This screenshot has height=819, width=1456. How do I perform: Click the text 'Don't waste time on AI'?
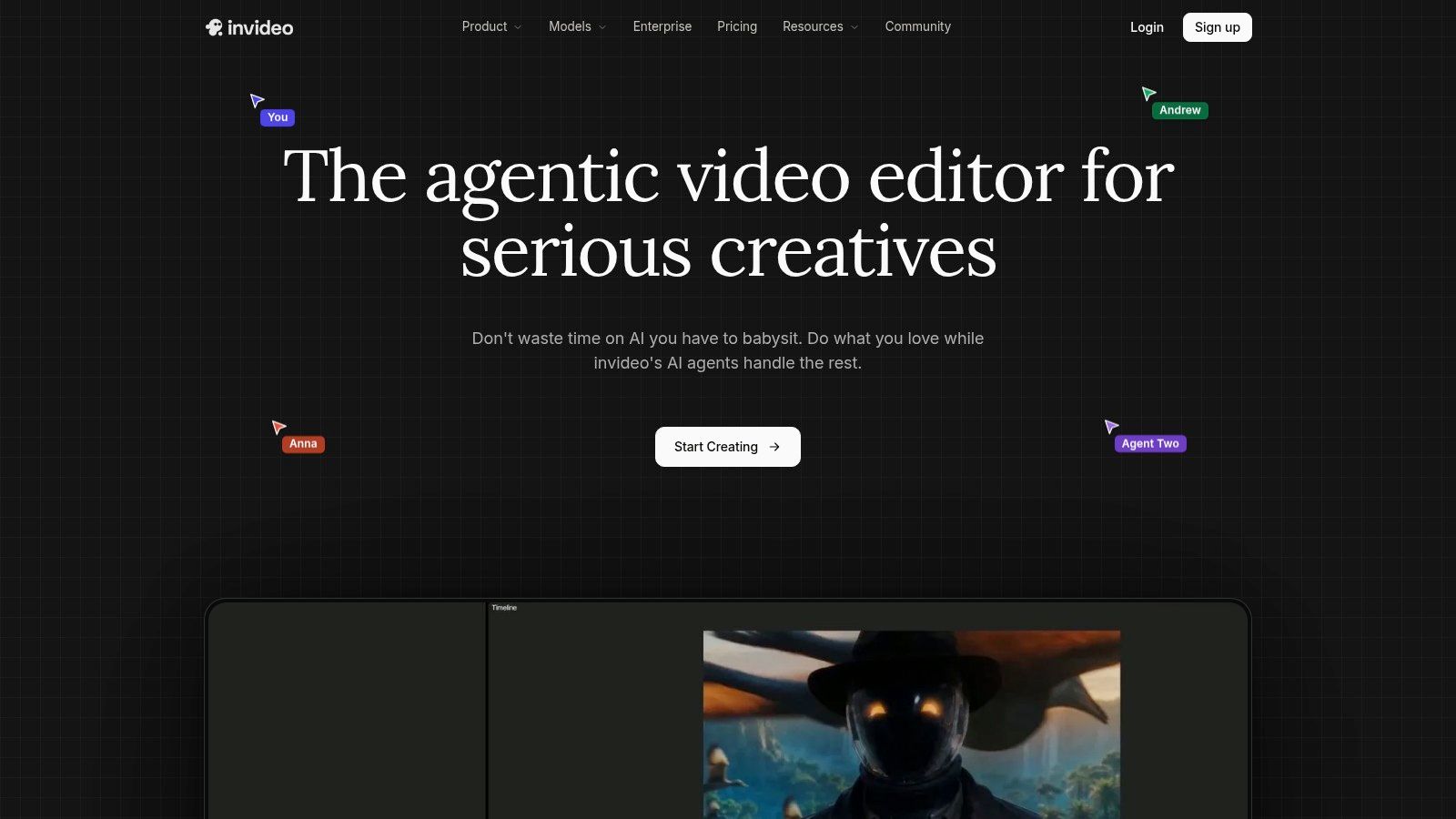pos(558,339)
